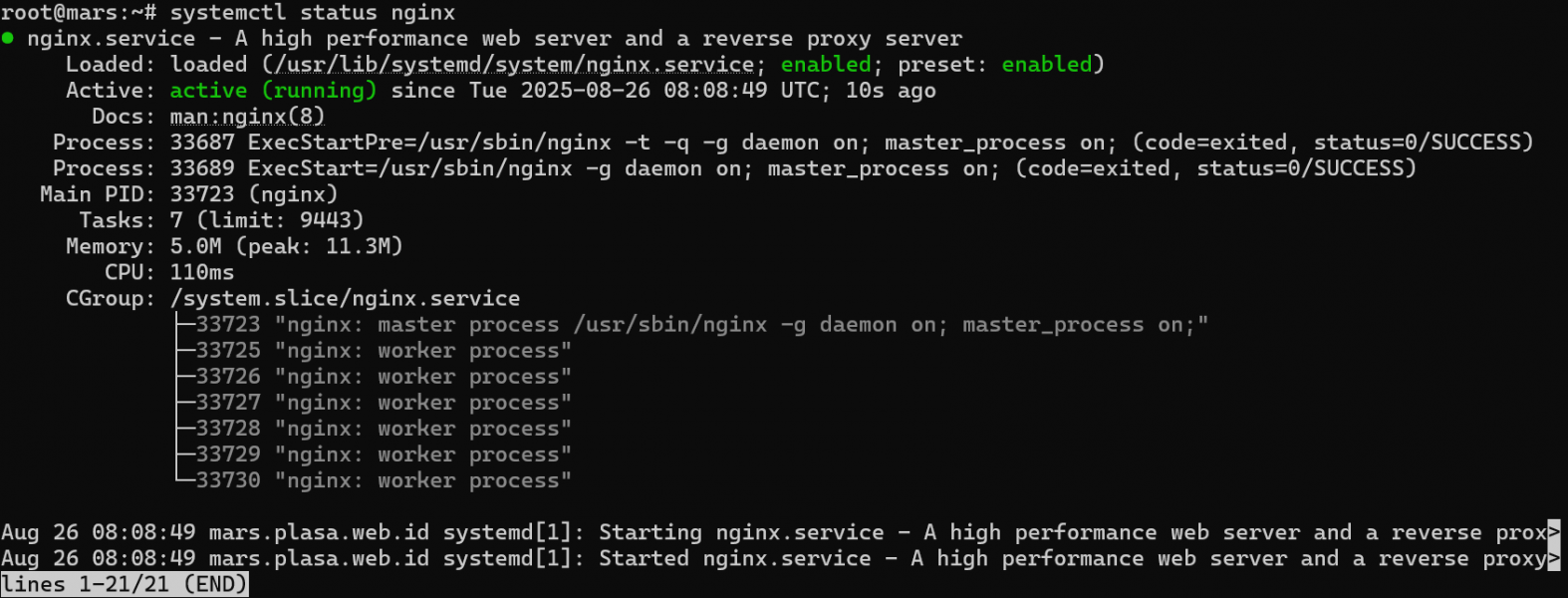This screenshot has height=598, width=1568.
Task: Click the truncation arrow on the Started log line
Action: coord(1554,558)
